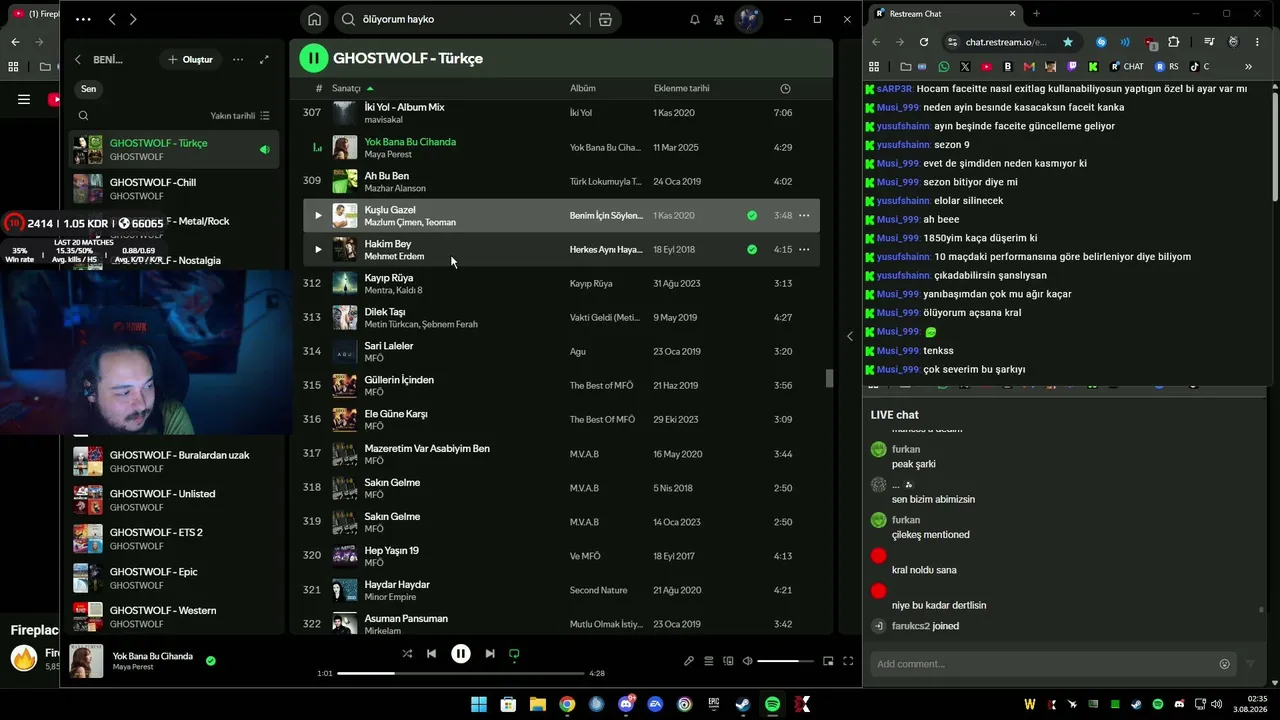The image size is (1280, 720).
Task: Go back in Spotify navigation
Action: pyautogui.click(x=112, y=19)
